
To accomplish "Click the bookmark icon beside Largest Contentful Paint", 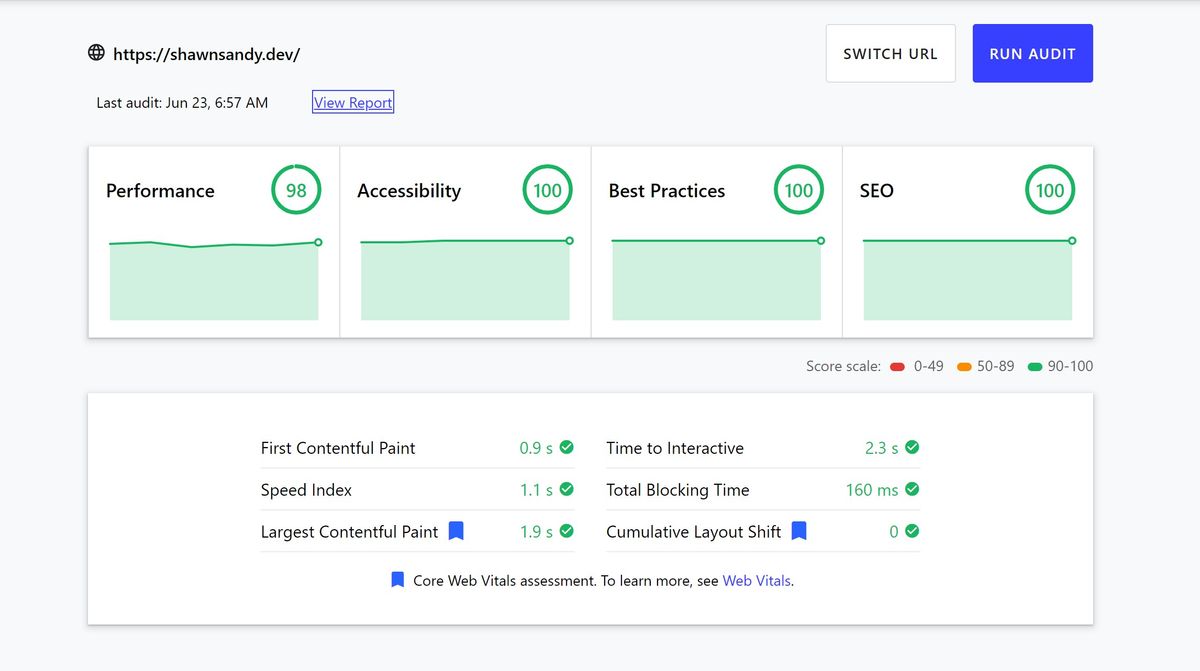I will coord(456,531).
